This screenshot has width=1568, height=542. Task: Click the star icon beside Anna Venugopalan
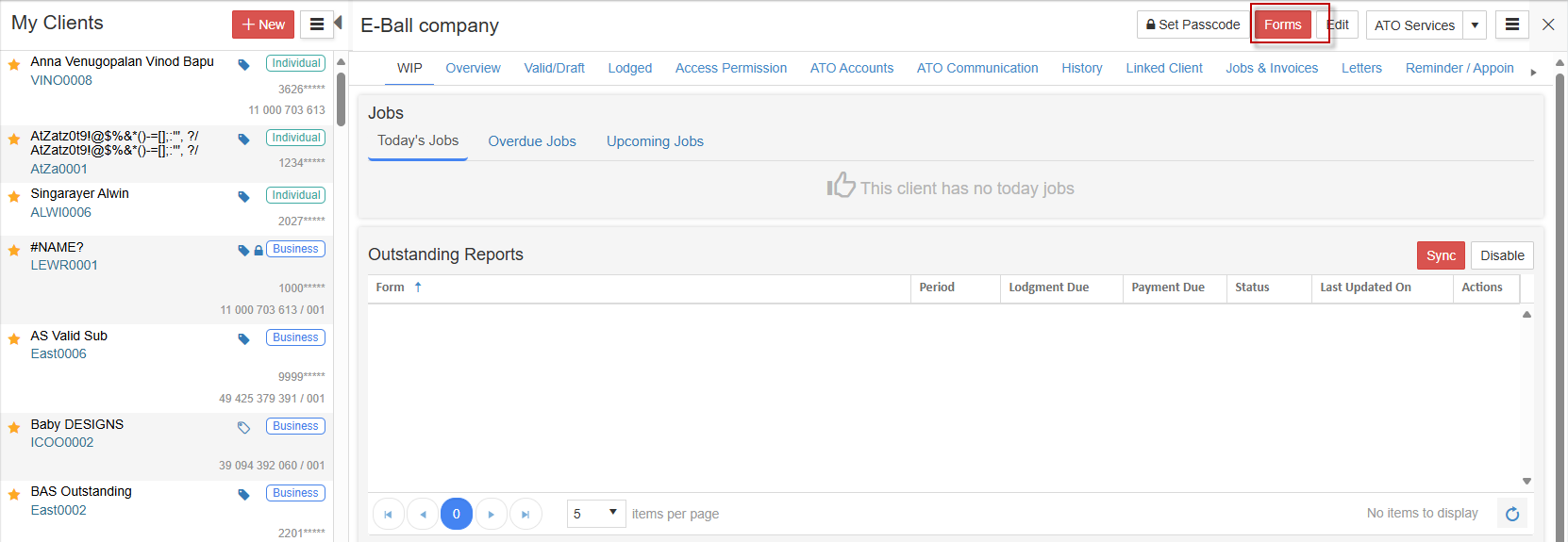click(x=14, y=65)
